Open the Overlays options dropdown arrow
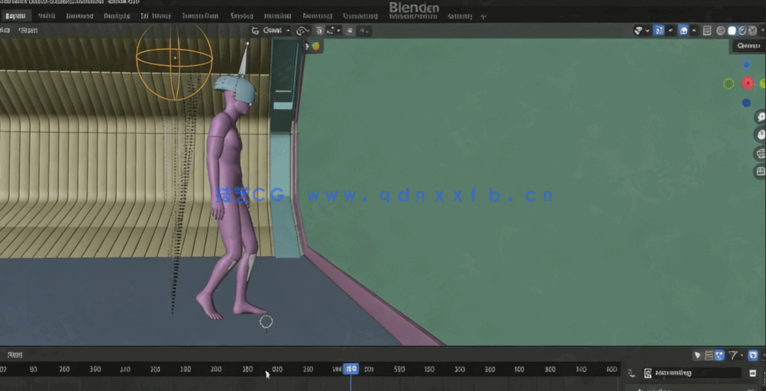The height and width of the screenshot is (391, 766). tap(694, 31)
